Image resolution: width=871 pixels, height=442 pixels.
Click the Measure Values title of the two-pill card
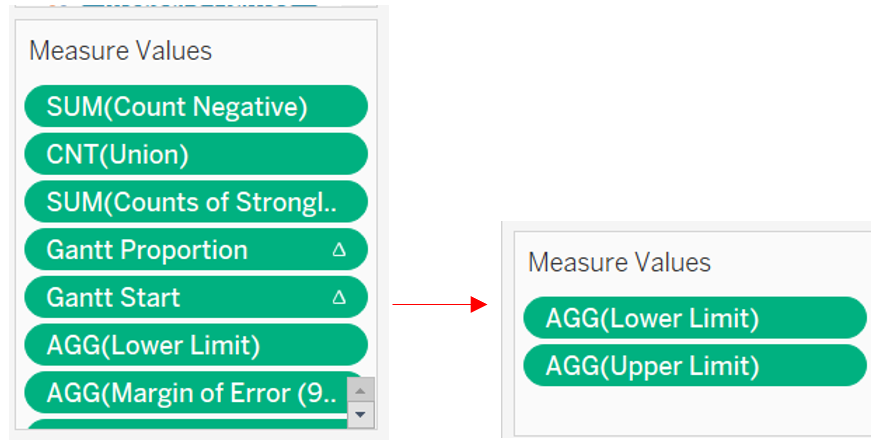pyautogui.click(x=619, y=263)
